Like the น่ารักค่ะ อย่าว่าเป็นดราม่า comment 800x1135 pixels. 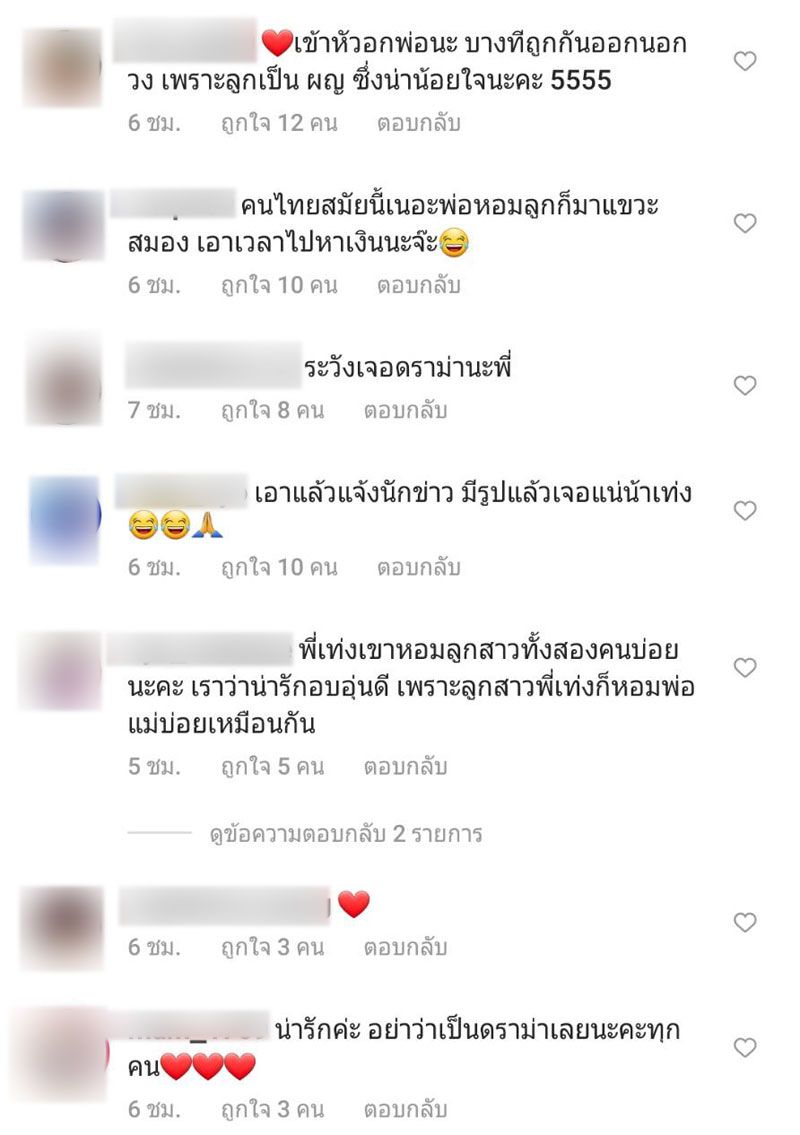point(745,1047)
